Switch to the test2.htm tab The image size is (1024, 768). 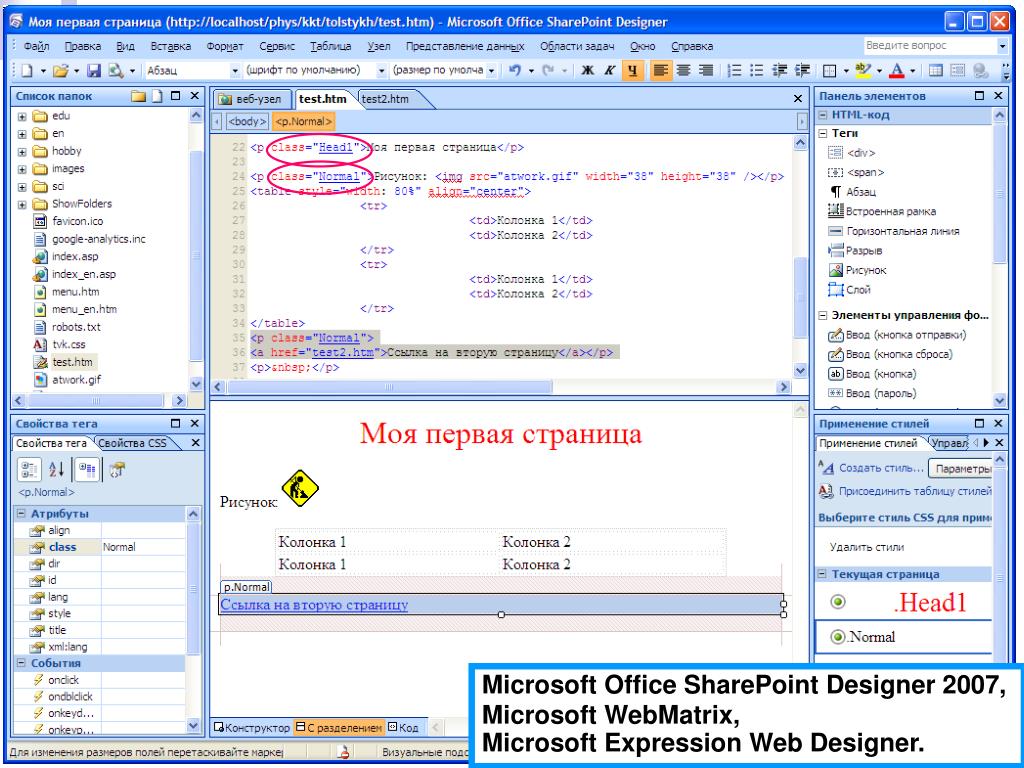click(385, 98)
